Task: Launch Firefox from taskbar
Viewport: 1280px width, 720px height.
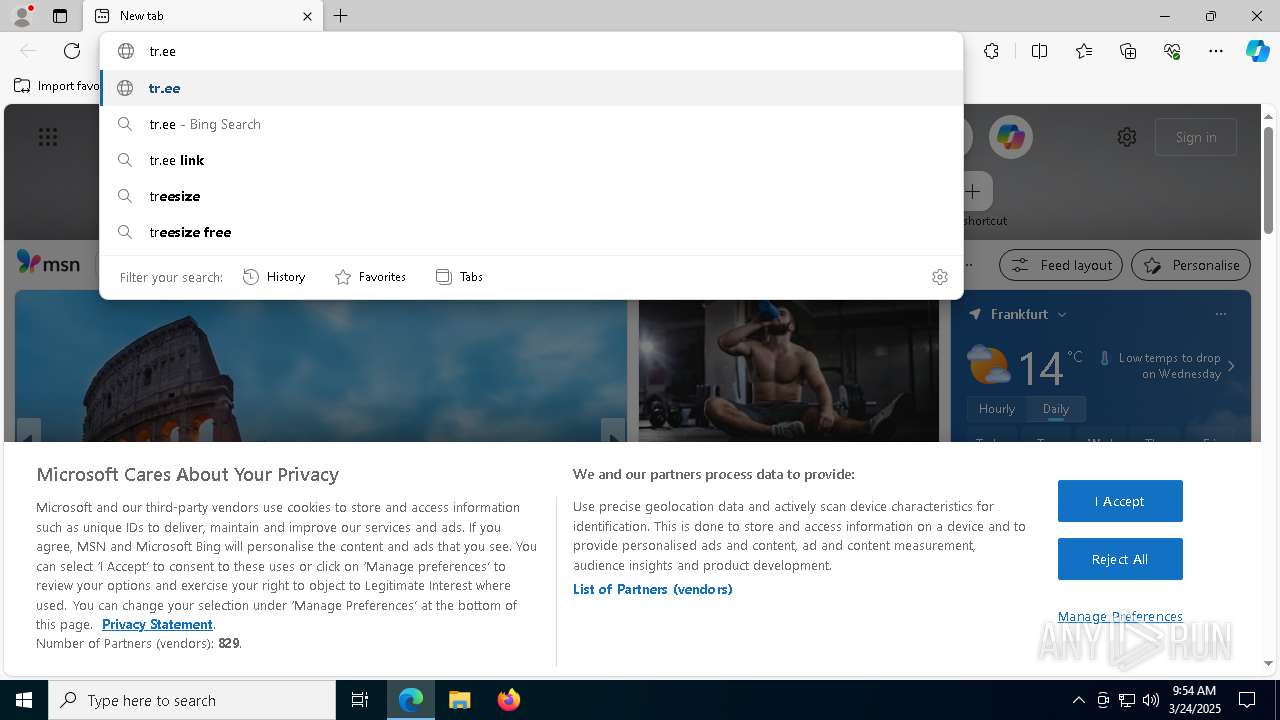Action: [509, 700]
